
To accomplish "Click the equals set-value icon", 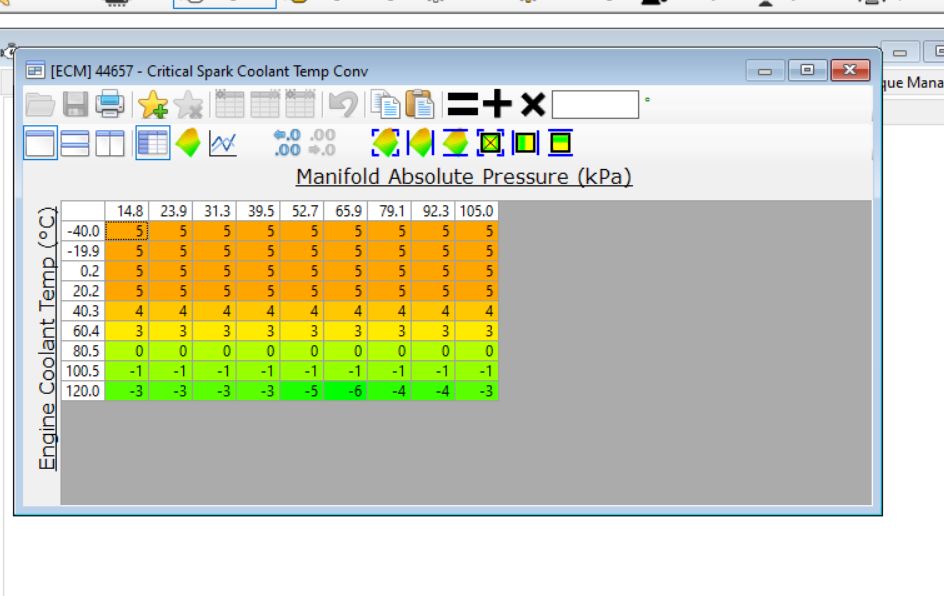I will (462, 104).
